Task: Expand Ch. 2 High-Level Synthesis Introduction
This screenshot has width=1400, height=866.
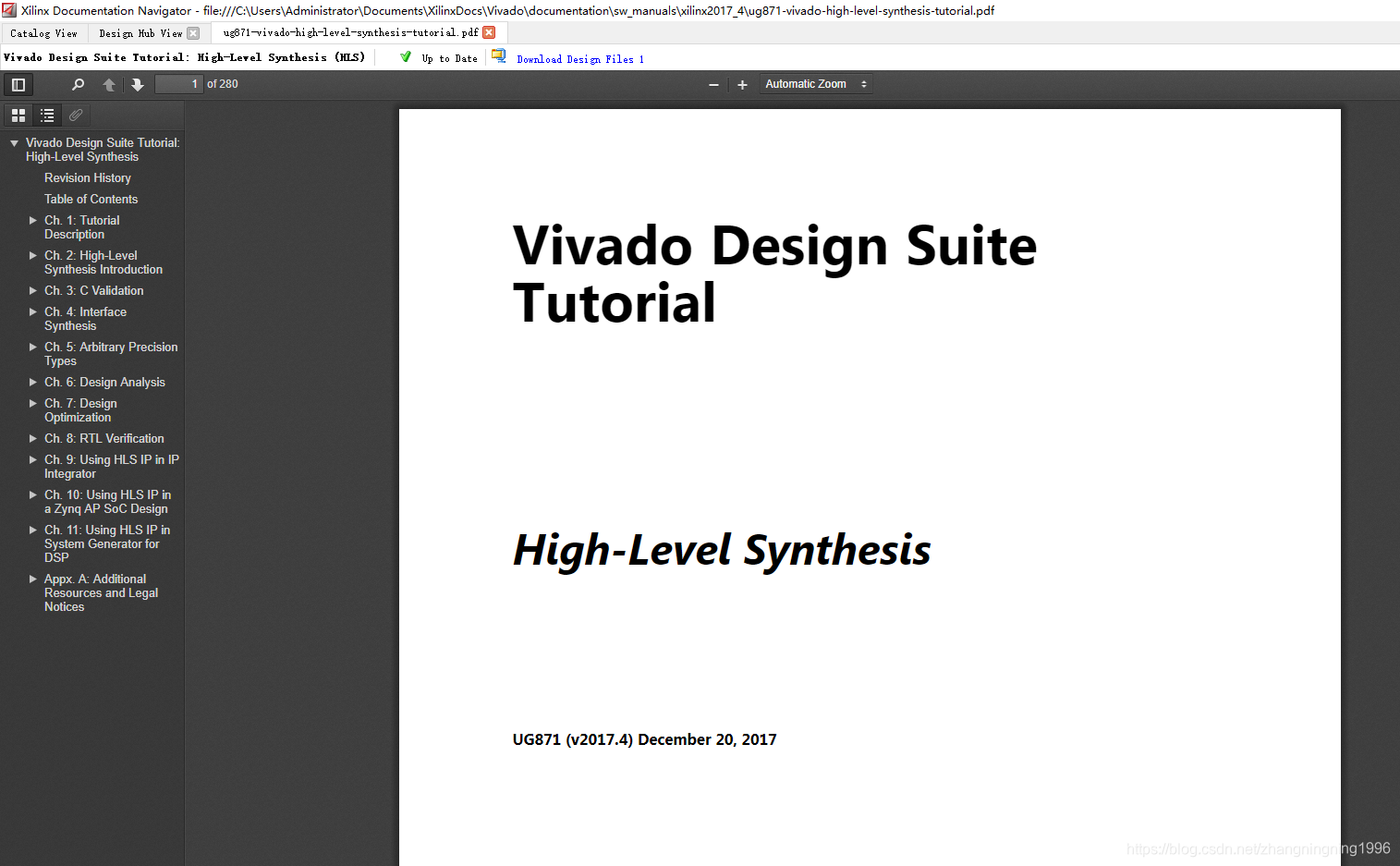Action: coord(33,256)
